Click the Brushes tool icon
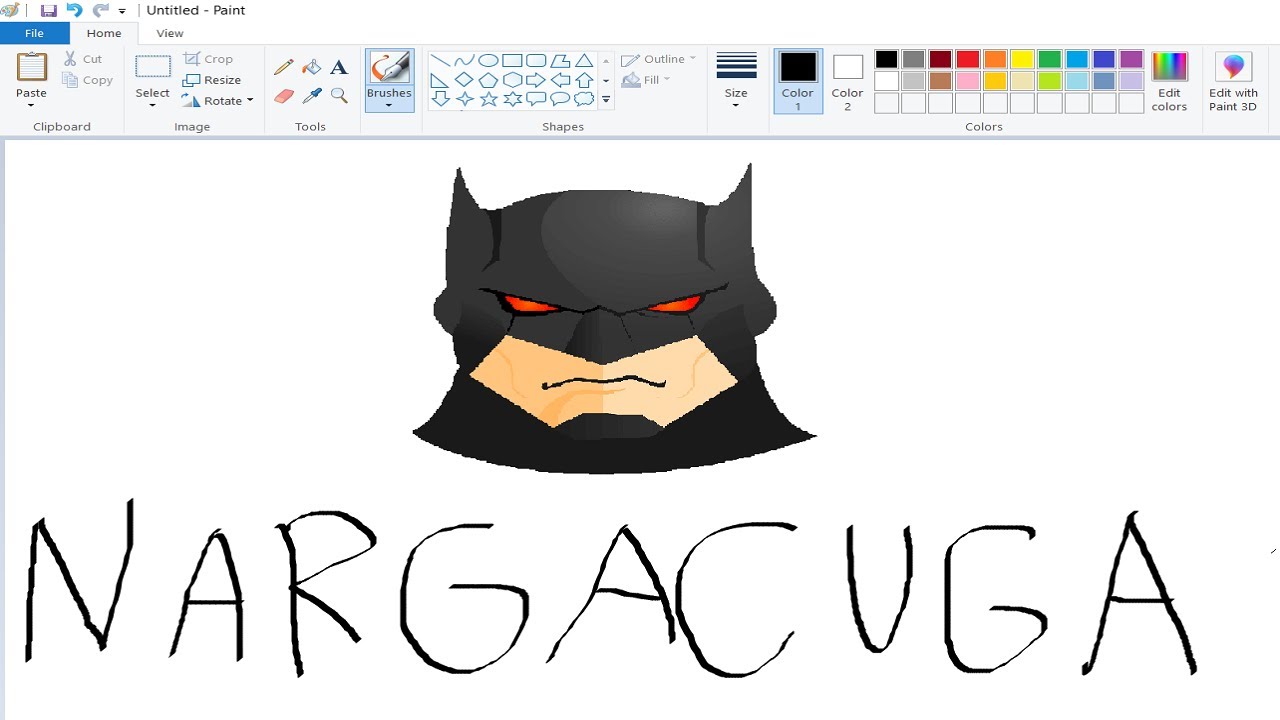Image resolution: width=1280 pixels, height=720 pixels. coord(389,68)
